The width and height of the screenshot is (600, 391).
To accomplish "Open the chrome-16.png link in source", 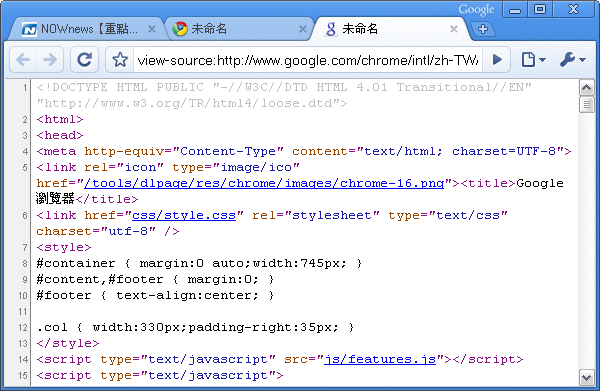I will coord(264,183).
